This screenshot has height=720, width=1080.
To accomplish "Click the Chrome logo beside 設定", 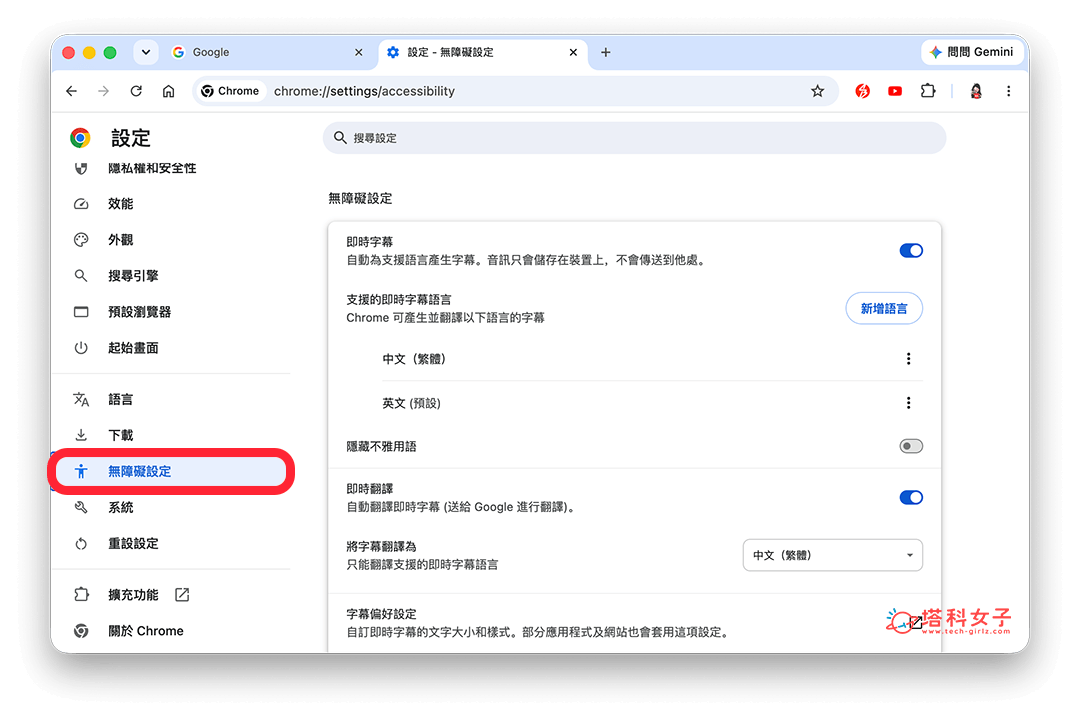I will click(80, 138).
